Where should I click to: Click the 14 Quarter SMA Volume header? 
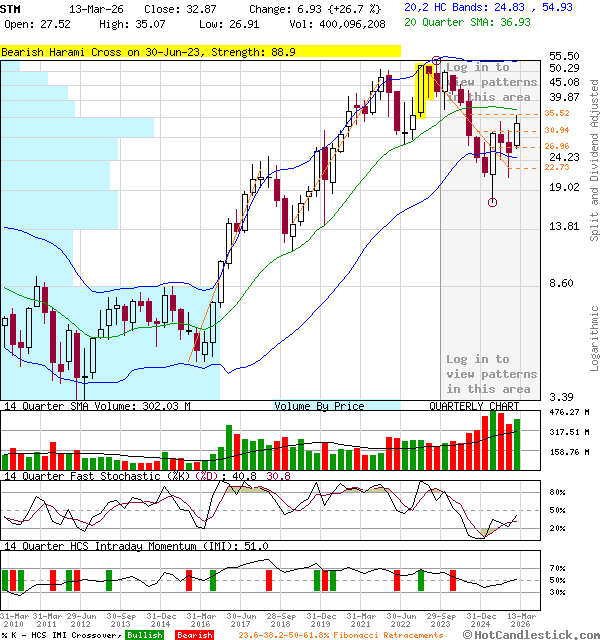95,406
